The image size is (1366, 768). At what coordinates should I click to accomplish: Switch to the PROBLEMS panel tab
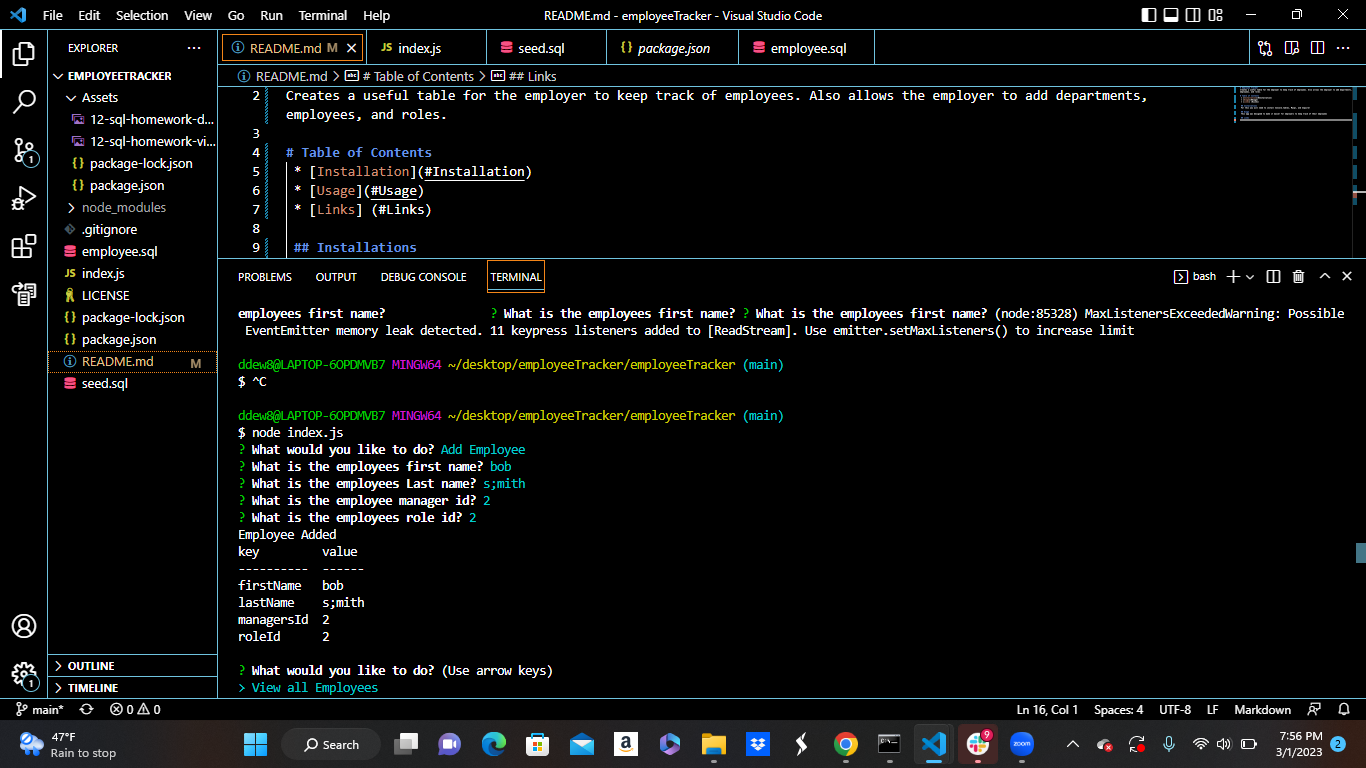pos(265,277)
